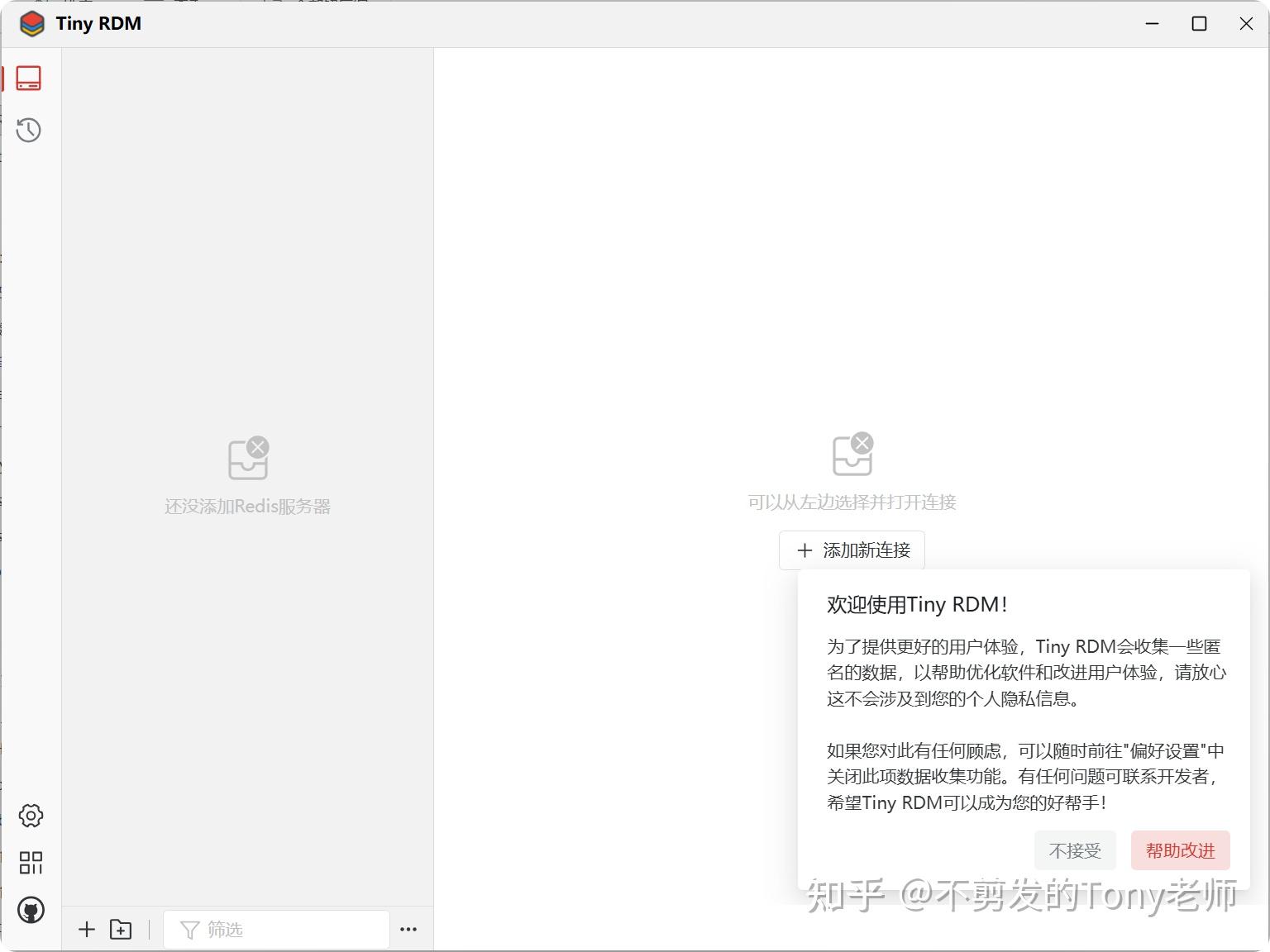The height and width of the screenshot is (952, 1270).
Task: Switch to the history view
Action: click(30, 130)
